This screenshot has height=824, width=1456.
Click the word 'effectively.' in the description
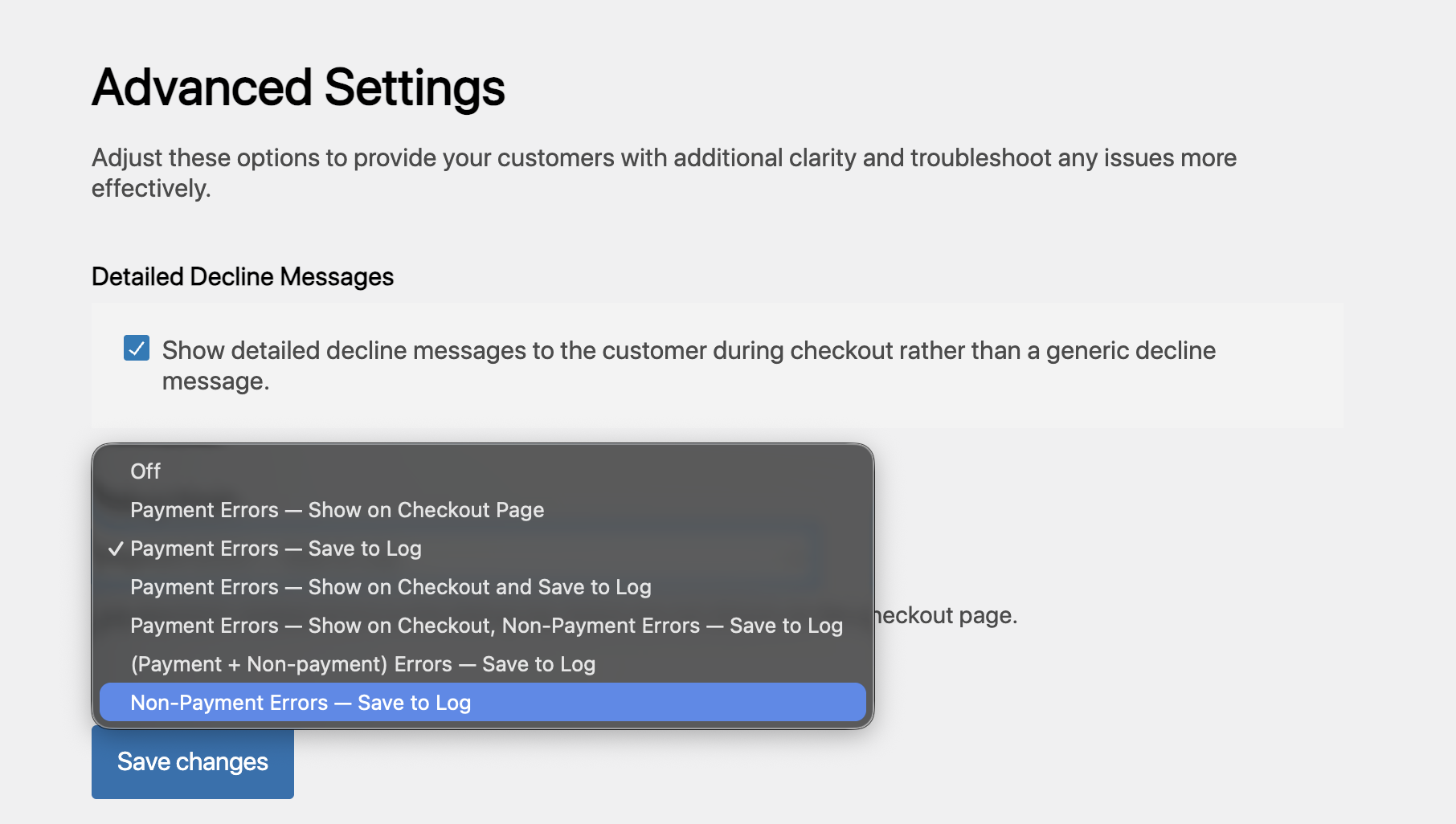(151, 189)
